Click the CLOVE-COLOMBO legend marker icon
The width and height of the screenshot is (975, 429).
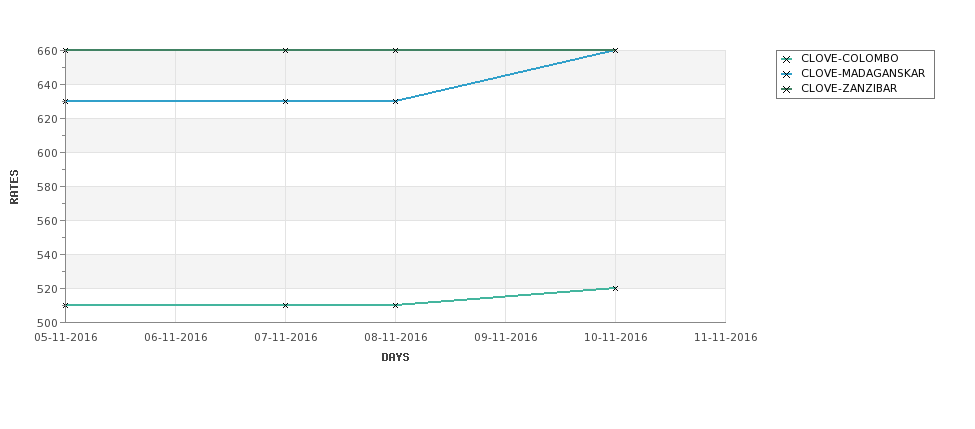(787, 59)
